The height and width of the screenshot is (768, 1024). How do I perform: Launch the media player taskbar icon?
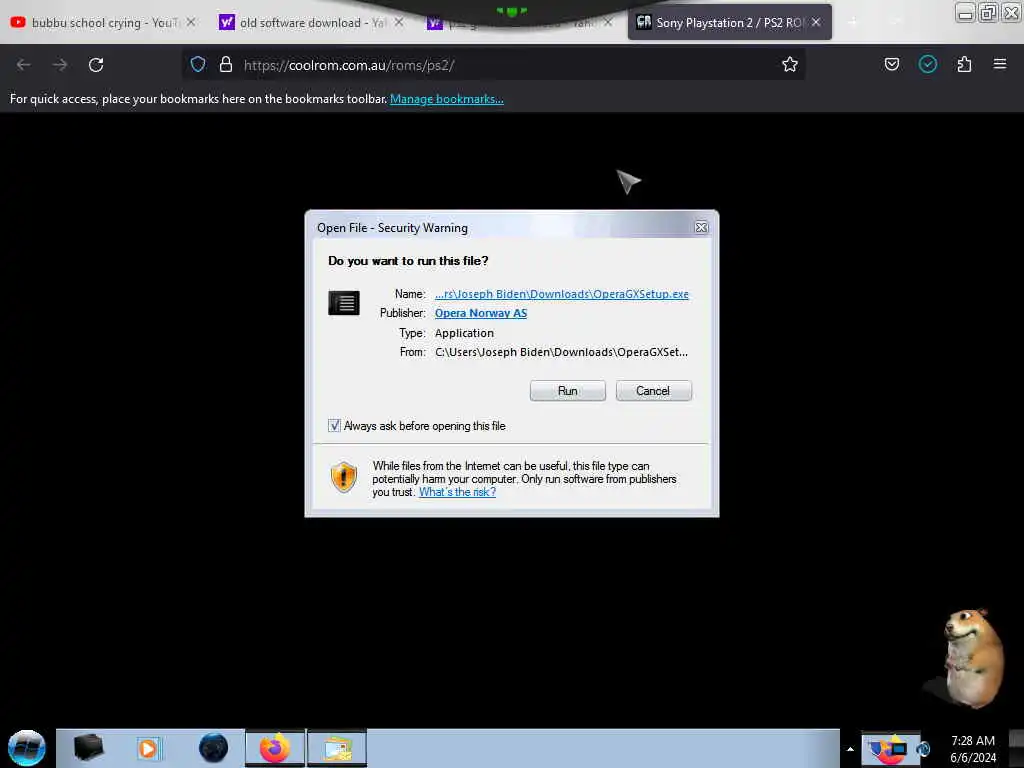[x=148, y=748]
